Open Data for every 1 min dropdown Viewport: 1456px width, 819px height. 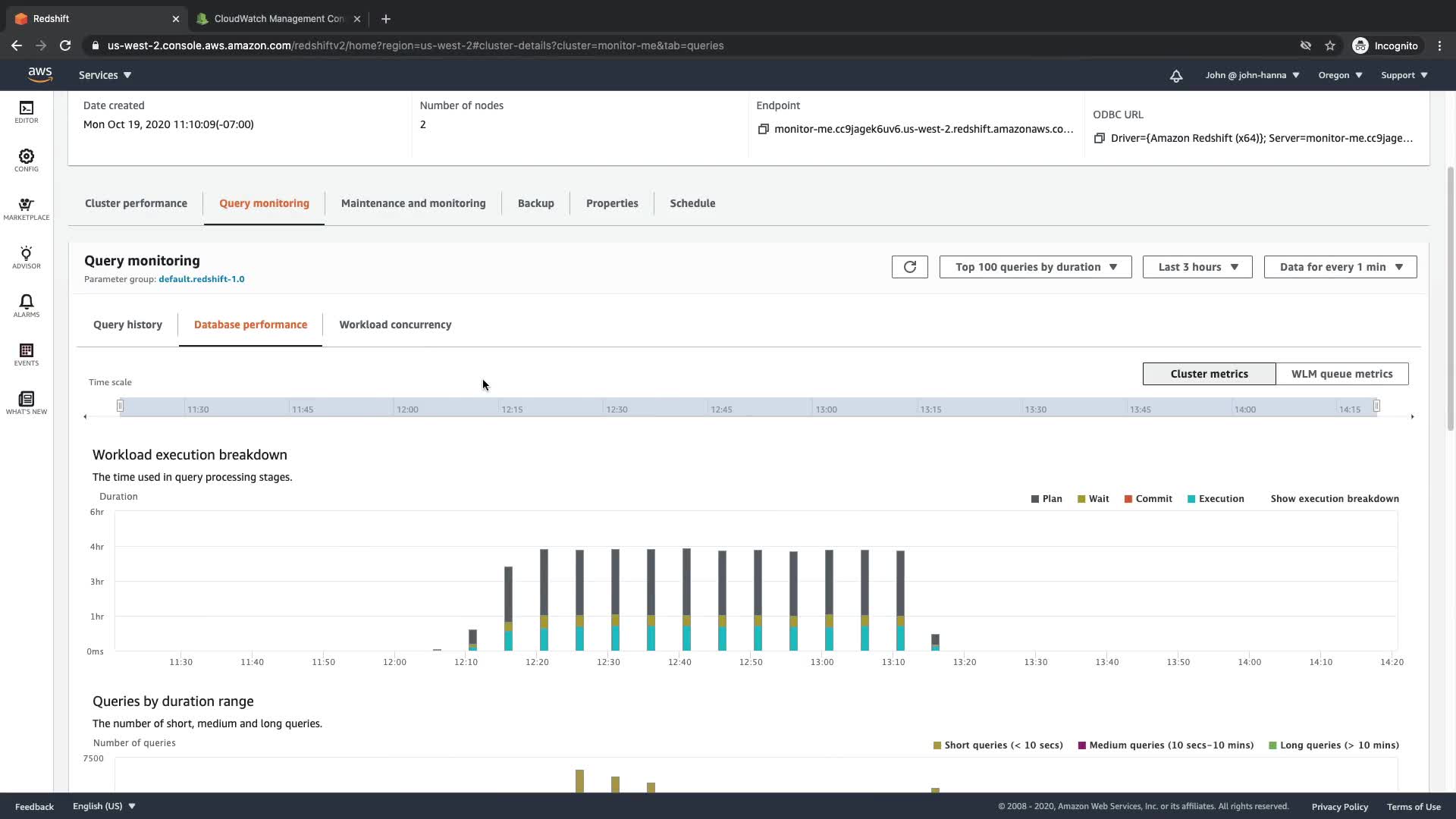(1340, 267)
